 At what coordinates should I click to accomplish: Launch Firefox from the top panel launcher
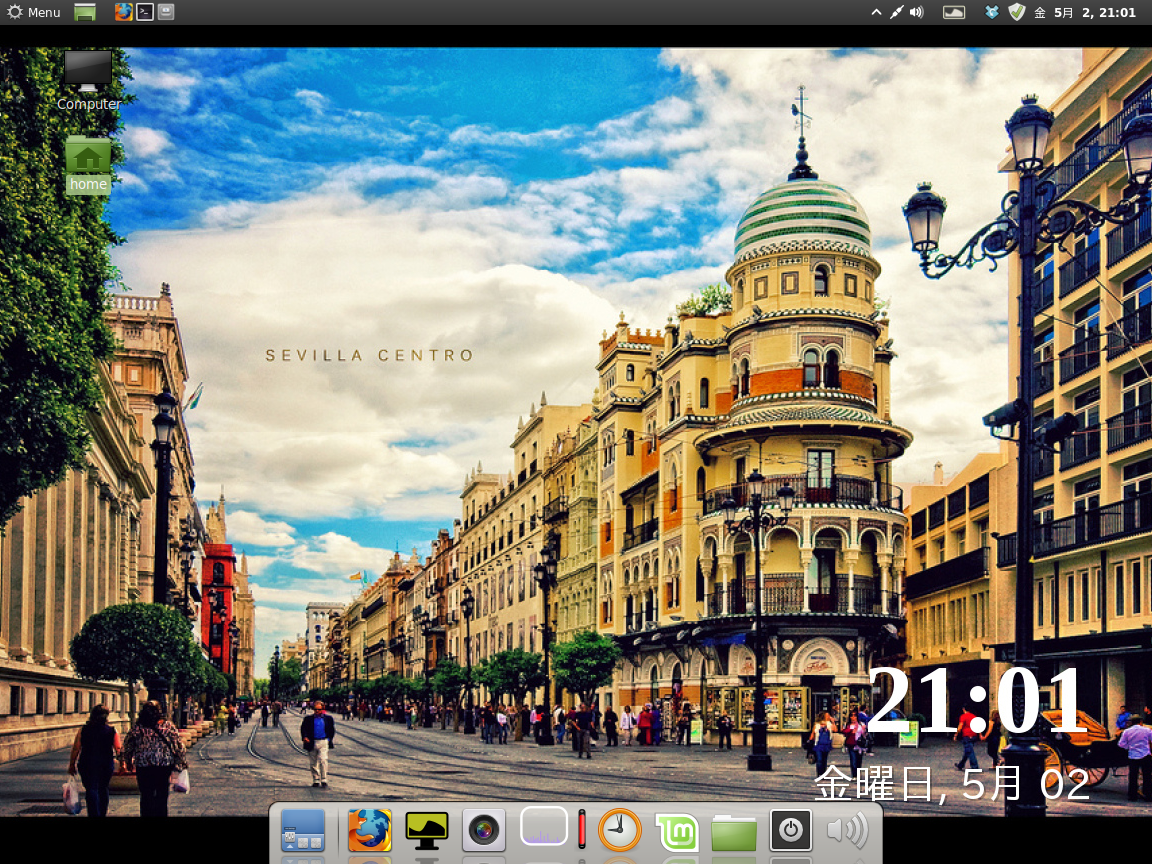coord(123,12)
